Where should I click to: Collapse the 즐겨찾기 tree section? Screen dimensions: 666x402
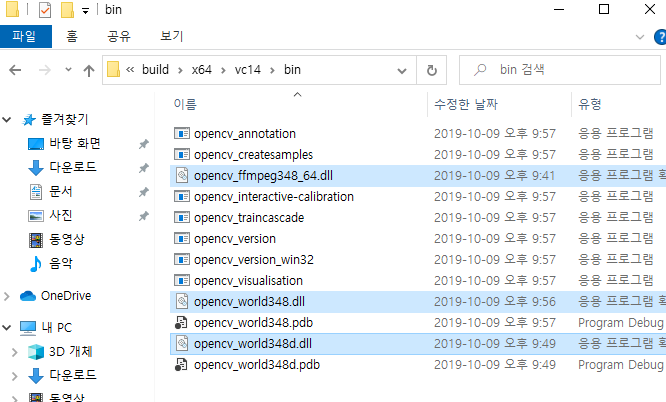[7, 120]
